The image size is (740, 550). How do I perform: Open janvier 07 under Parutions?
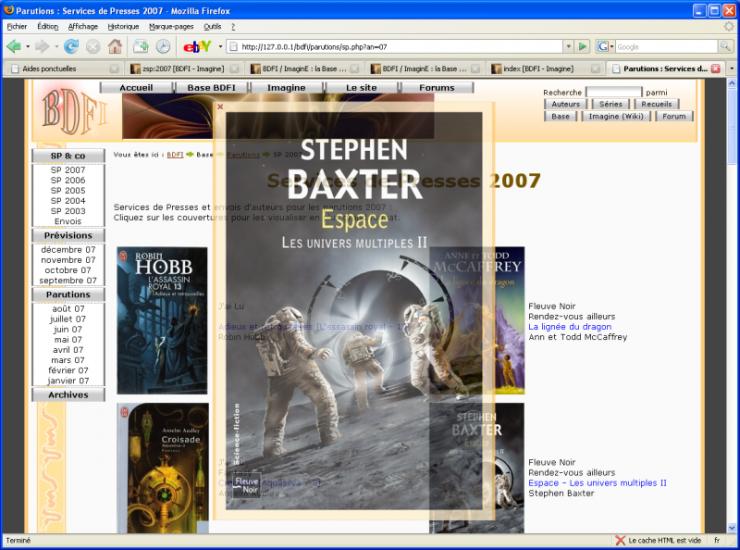(68, 381)
